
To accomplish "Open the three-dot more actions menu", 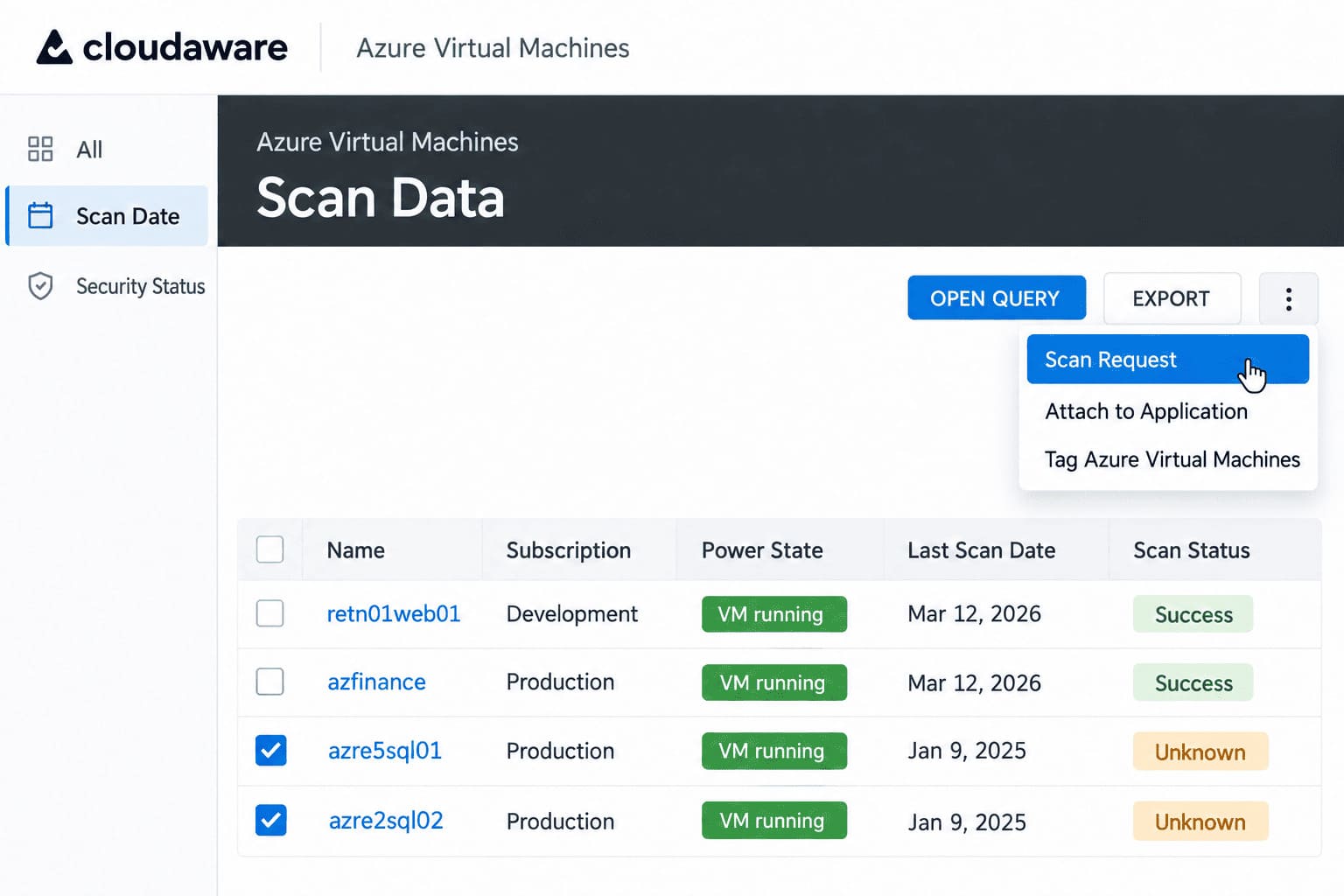I will pos(1288,299).
